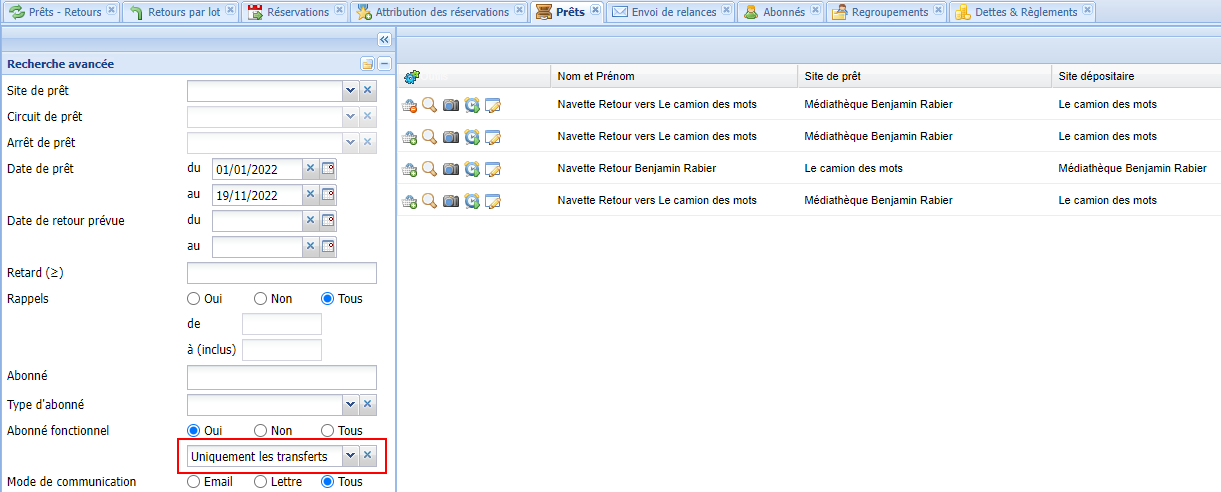
Task: Open the Type d'abonné dropdown
Action: pos(350,404)
